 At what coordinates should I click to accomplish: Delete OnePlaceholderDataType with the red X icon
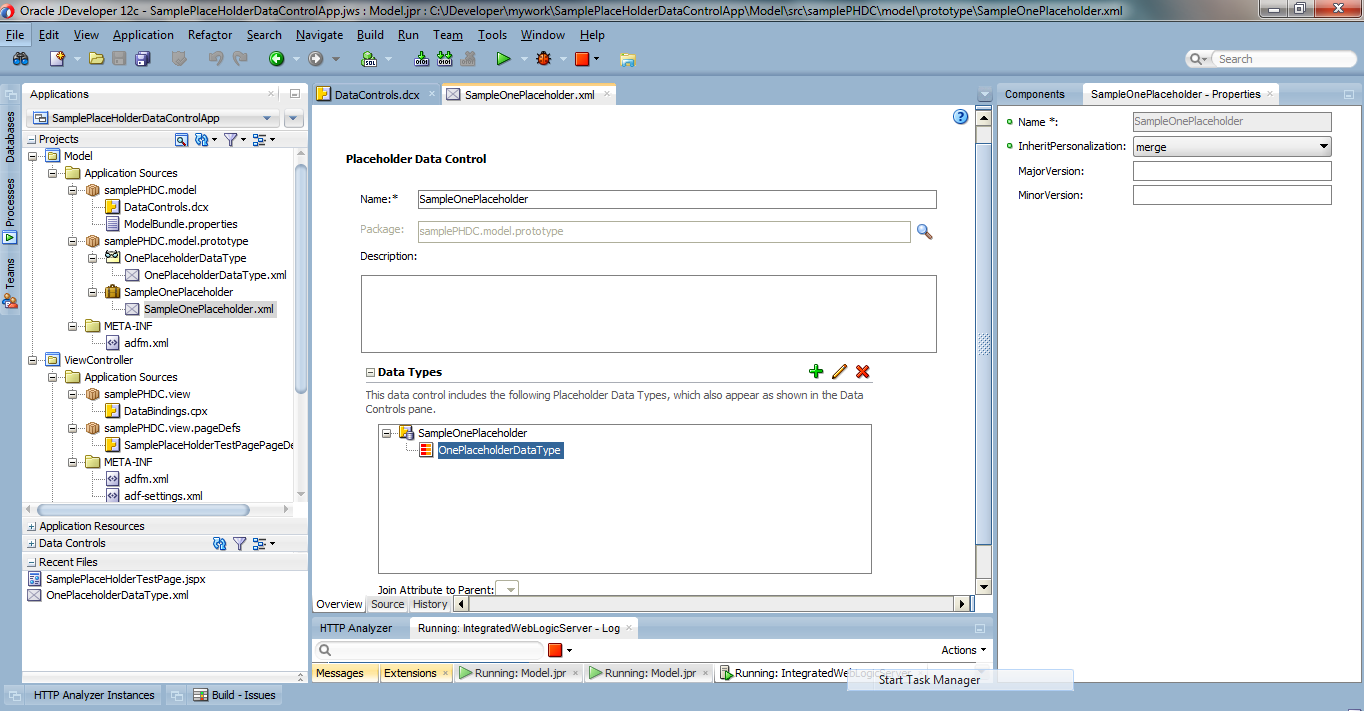(862, 371)
